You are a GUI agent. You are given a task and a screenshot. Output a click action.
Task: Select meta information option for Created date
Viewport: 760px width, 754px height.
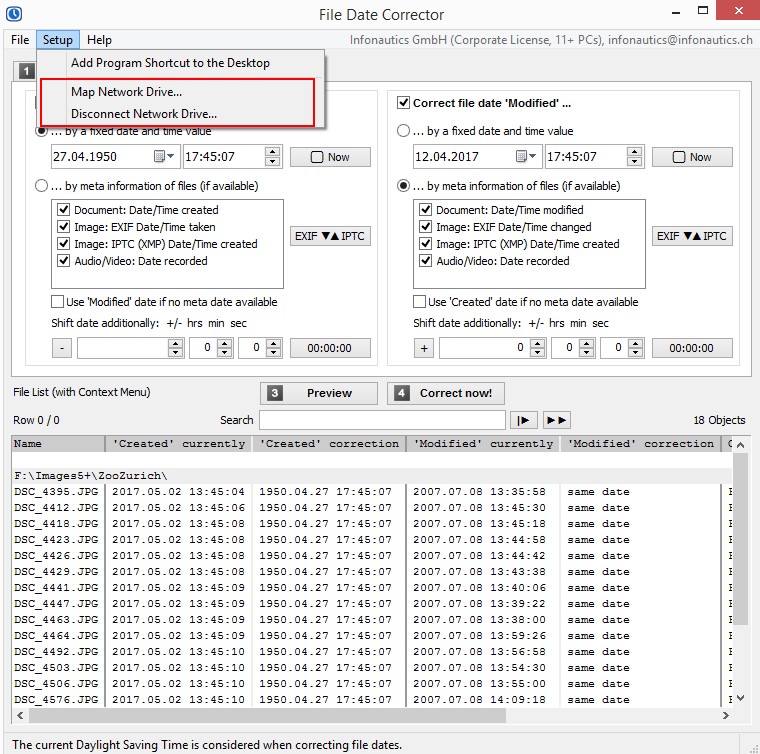(x=42, y=186)
